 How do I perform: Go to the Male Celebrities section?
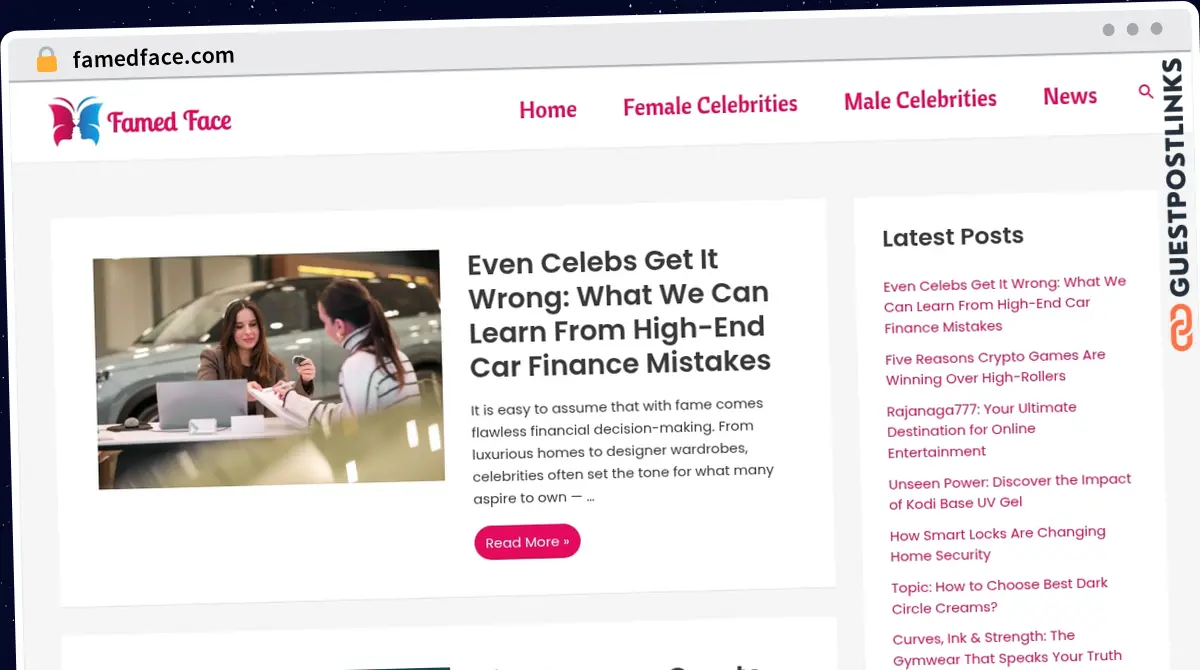[920, 100]
